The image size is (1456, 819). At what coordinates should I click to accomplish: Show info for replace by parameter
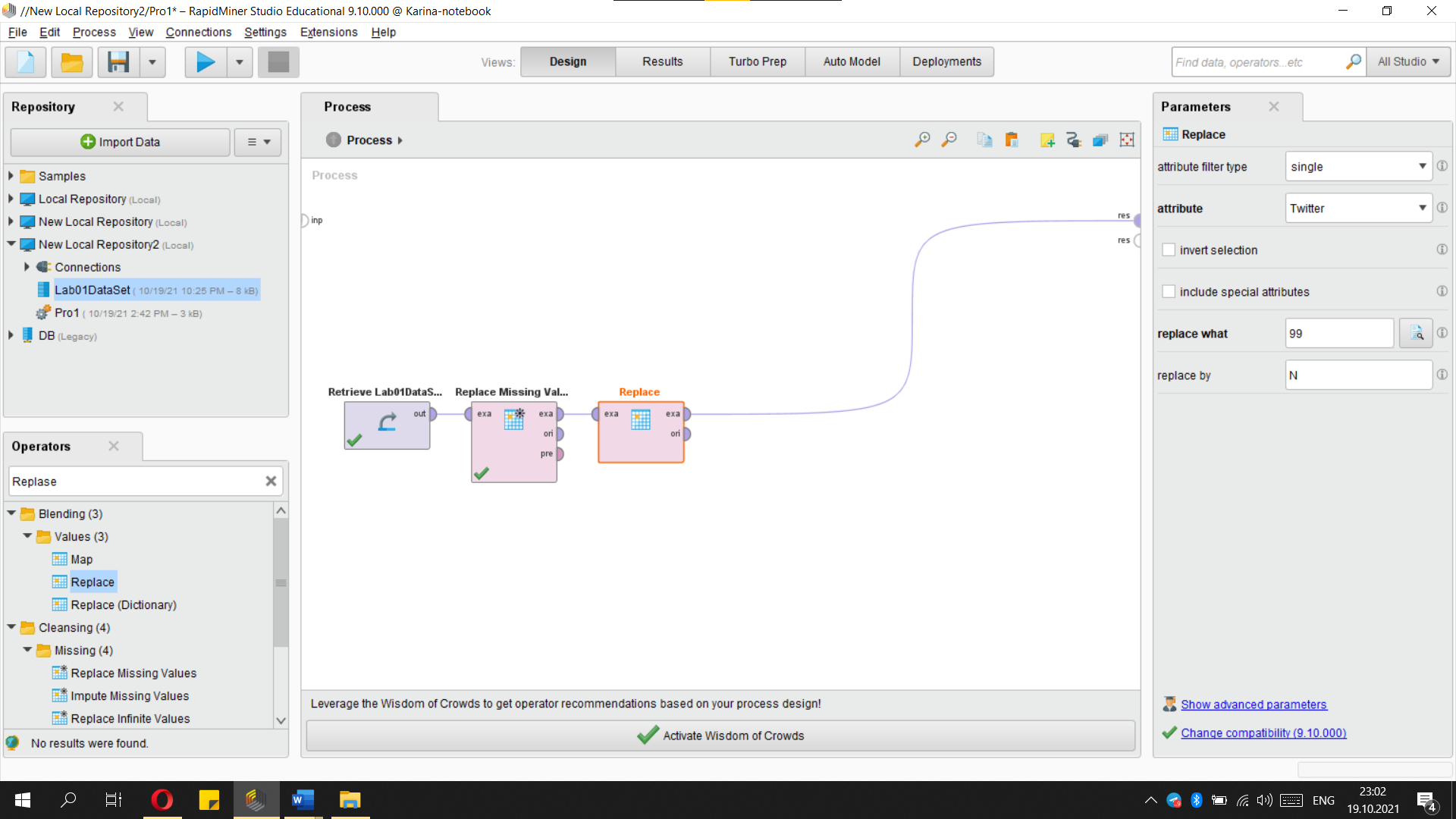[x=1442, y=375]
